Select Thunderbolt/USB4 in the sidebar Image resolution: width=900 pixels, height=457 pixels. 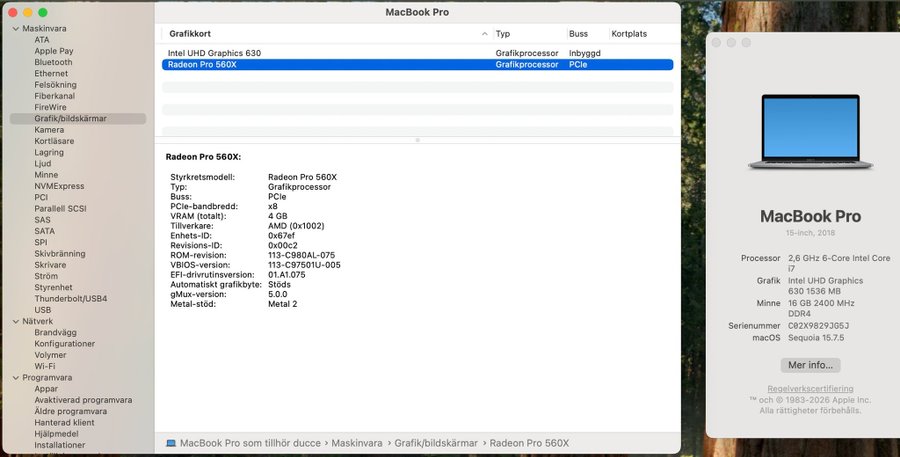click(70, 299)
